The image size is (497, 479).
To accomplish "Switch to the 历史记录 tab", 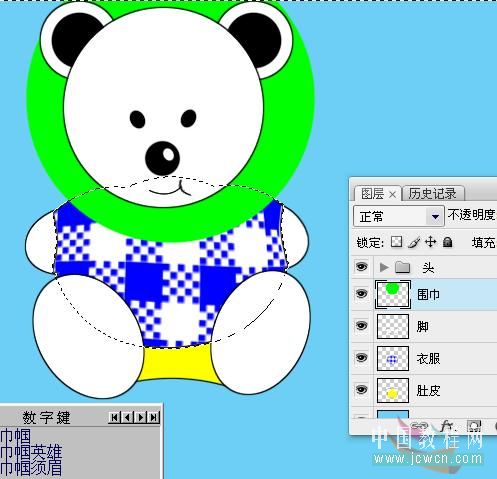I will point(432,194).
